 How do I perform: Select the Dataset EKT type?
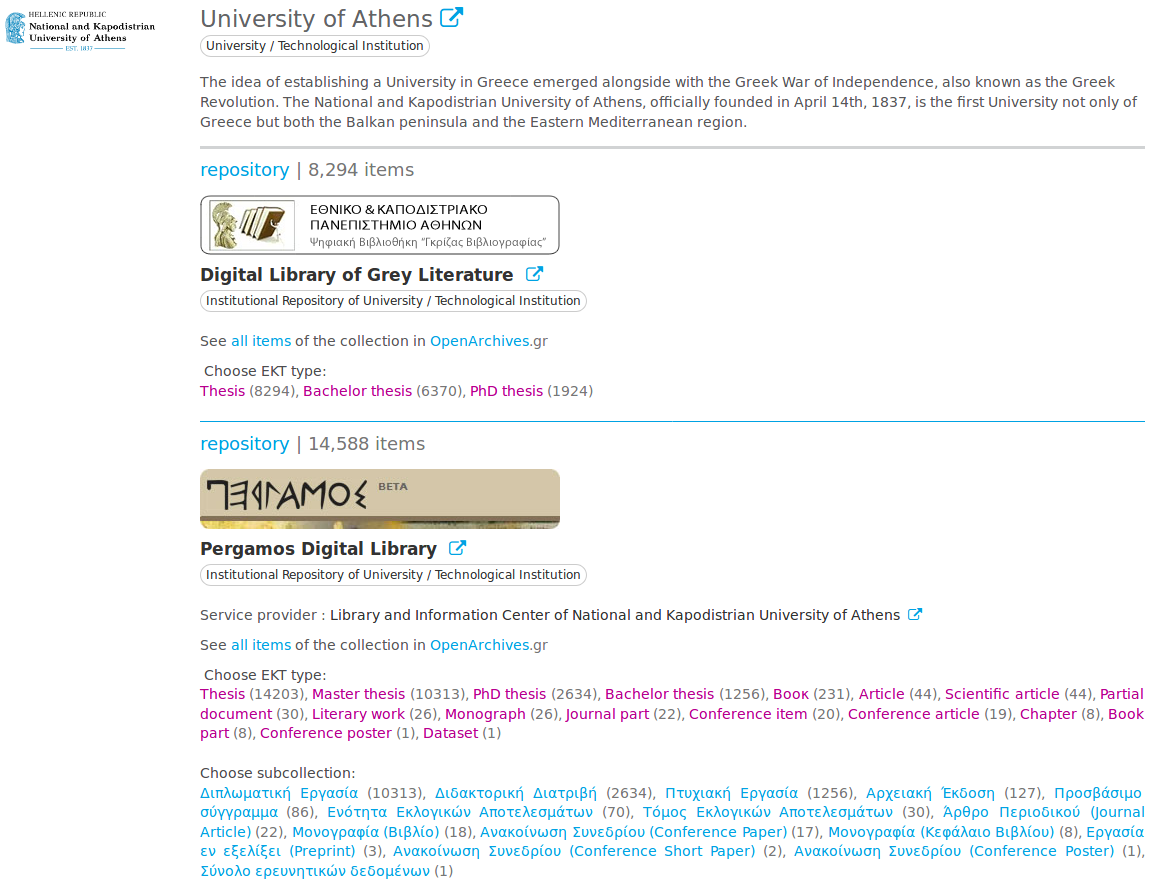(x=450, y=733)
